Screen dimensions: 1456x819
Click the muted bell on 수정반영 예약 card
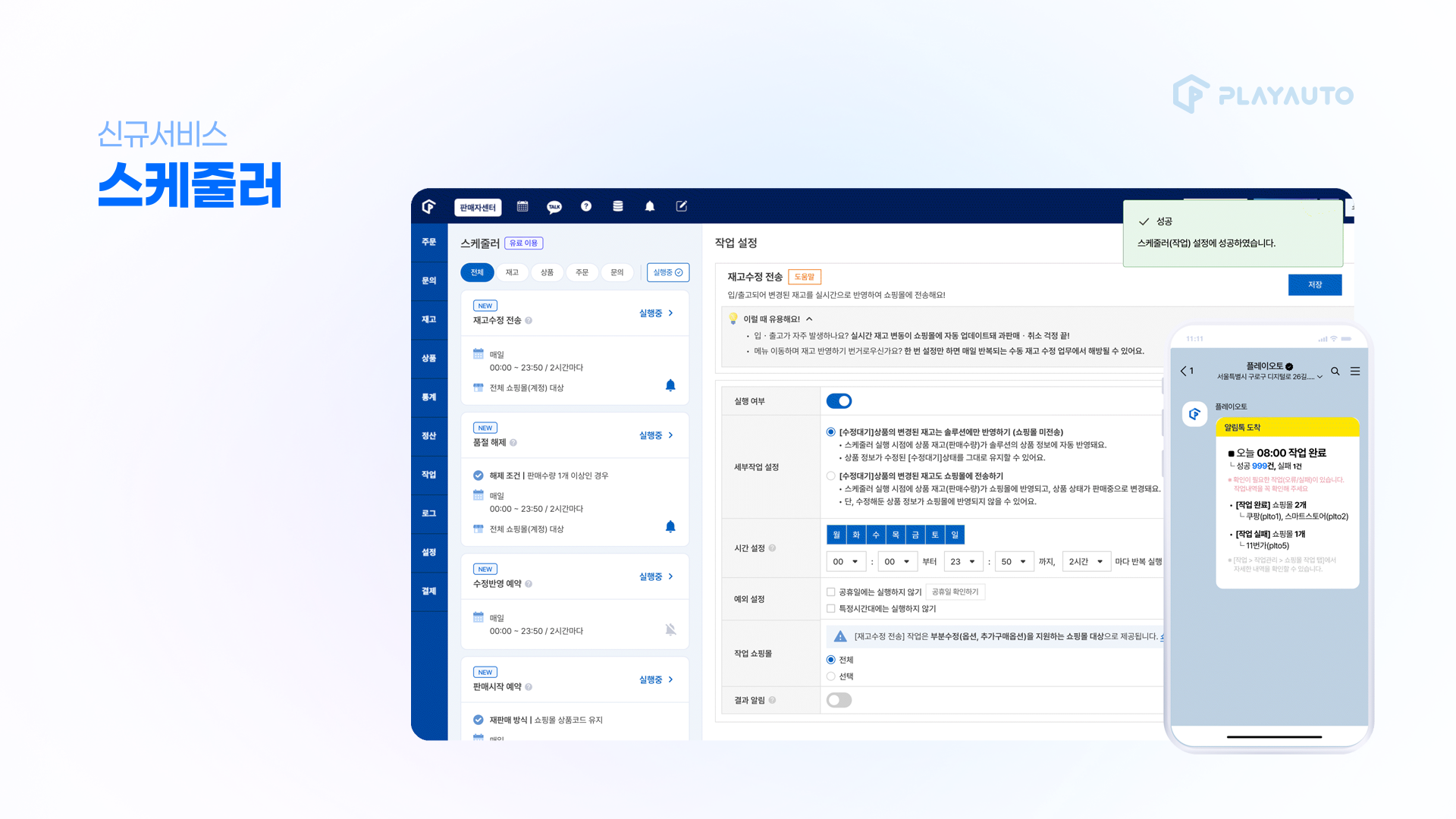point(670,629)
